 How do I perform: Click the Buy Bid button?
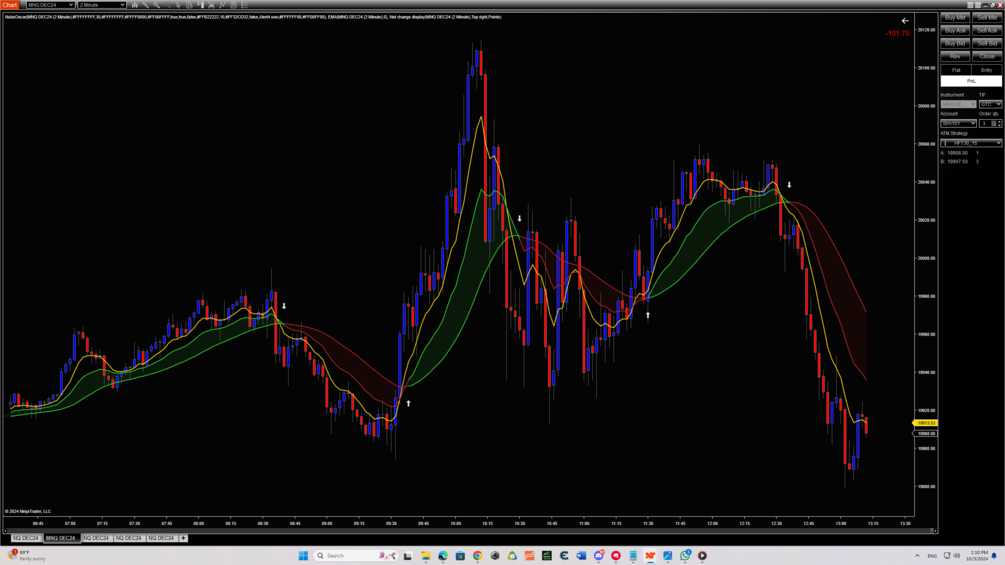[x=955, y=44]
